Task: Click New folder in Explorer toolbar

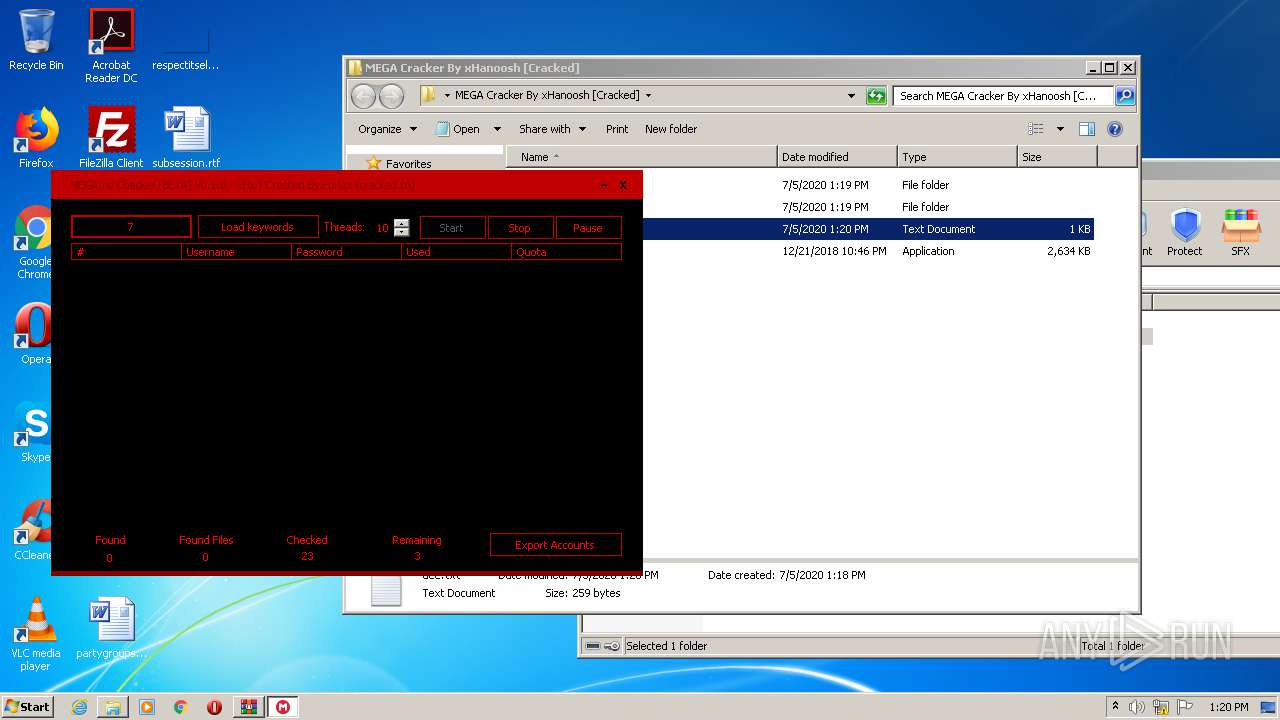Action: [671, 129]
